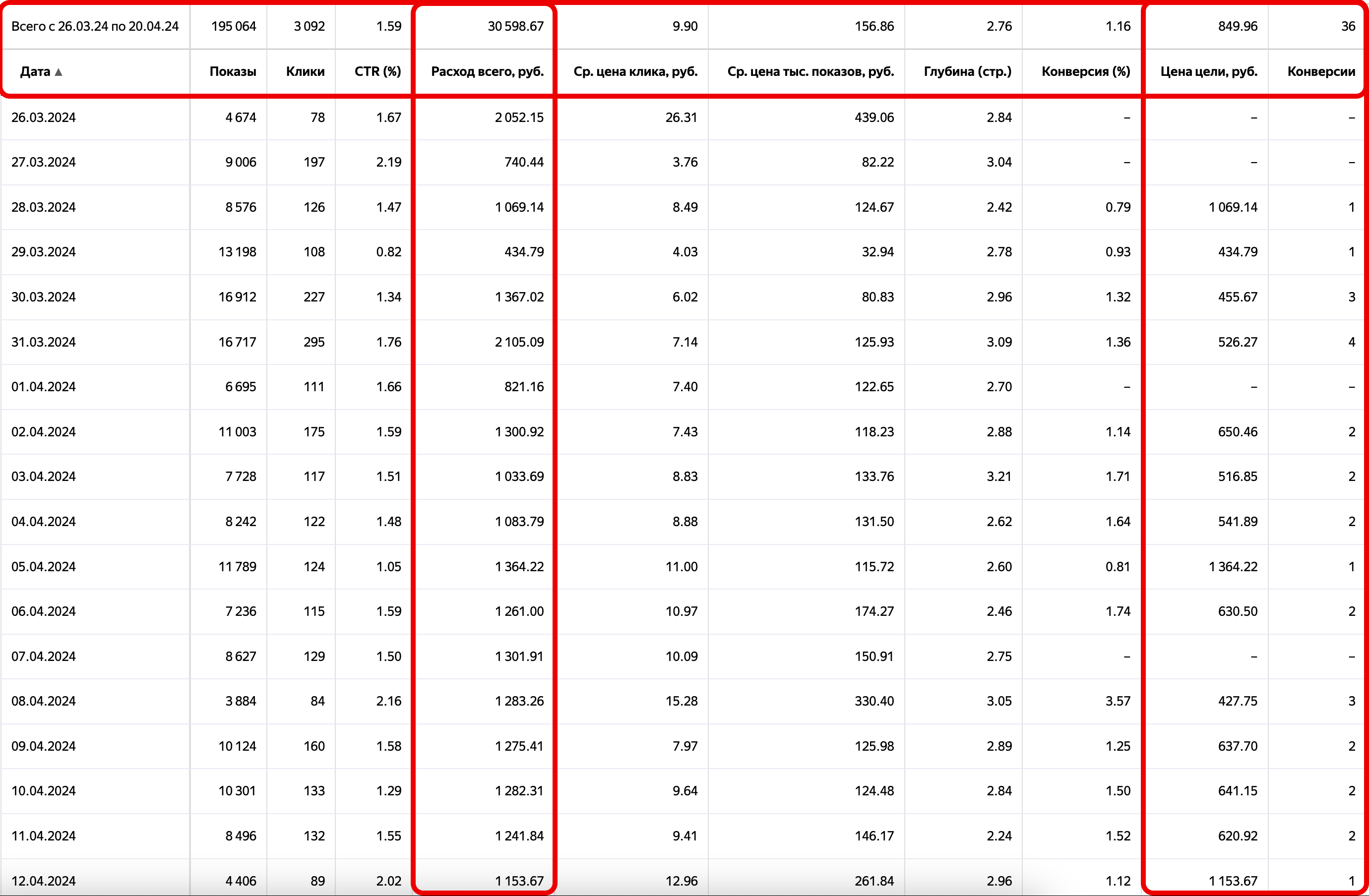Click the CTR (%) column header
This screenshot has width=1369, height=896.
(377, 71)
